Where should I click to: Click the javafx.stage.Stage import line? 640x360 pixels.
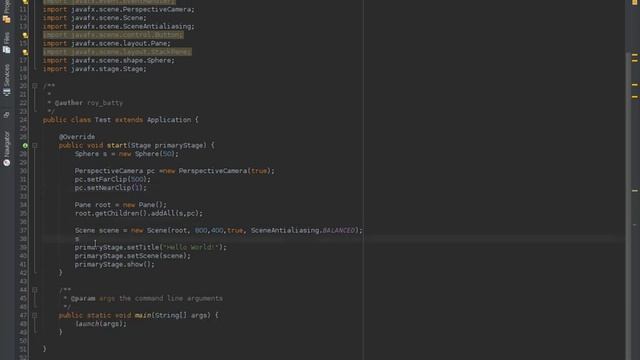pos(95,69)
